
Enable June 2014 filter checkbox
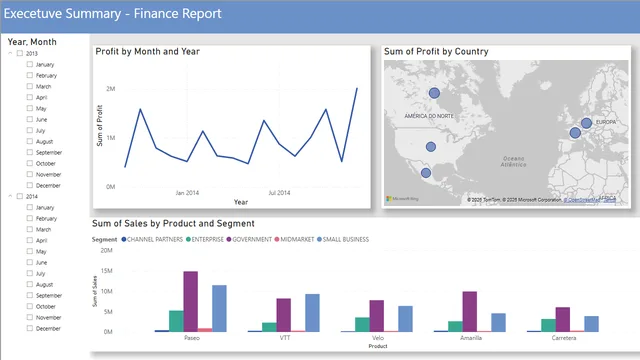(30, 262)
